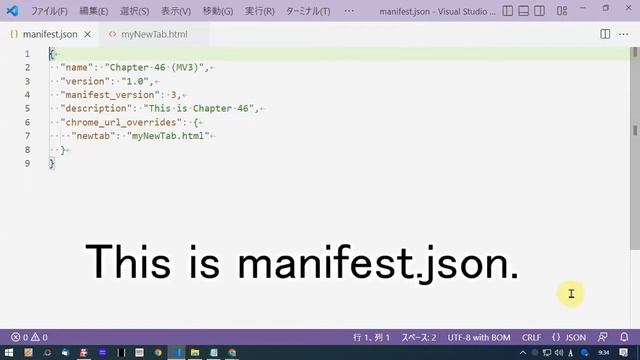
Task: Click the "version" key on line 3
Action: coord(85,81)
